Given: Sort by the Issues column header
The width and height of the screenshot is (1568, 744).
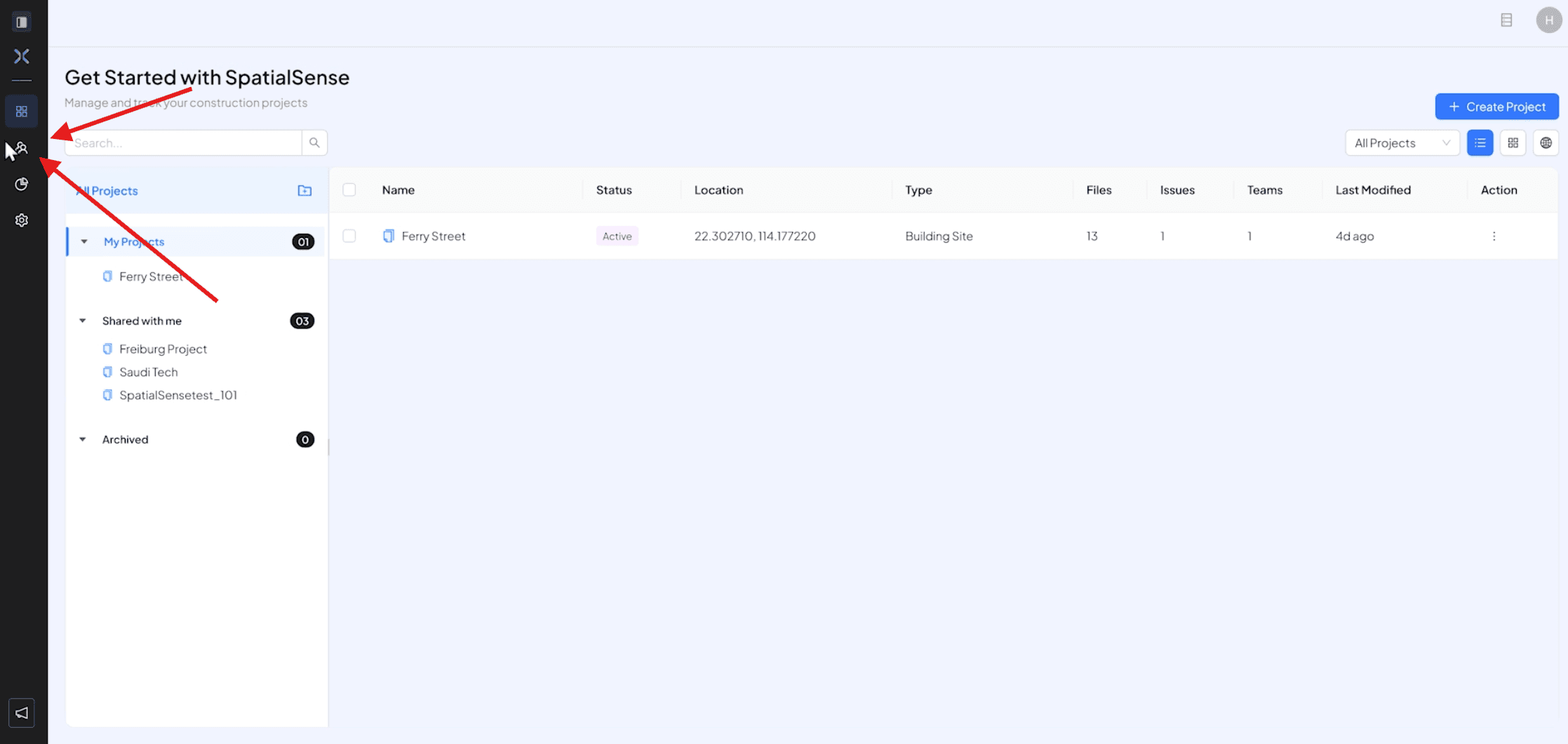Looking at the screenshot, I should [x=1177, y=190].
